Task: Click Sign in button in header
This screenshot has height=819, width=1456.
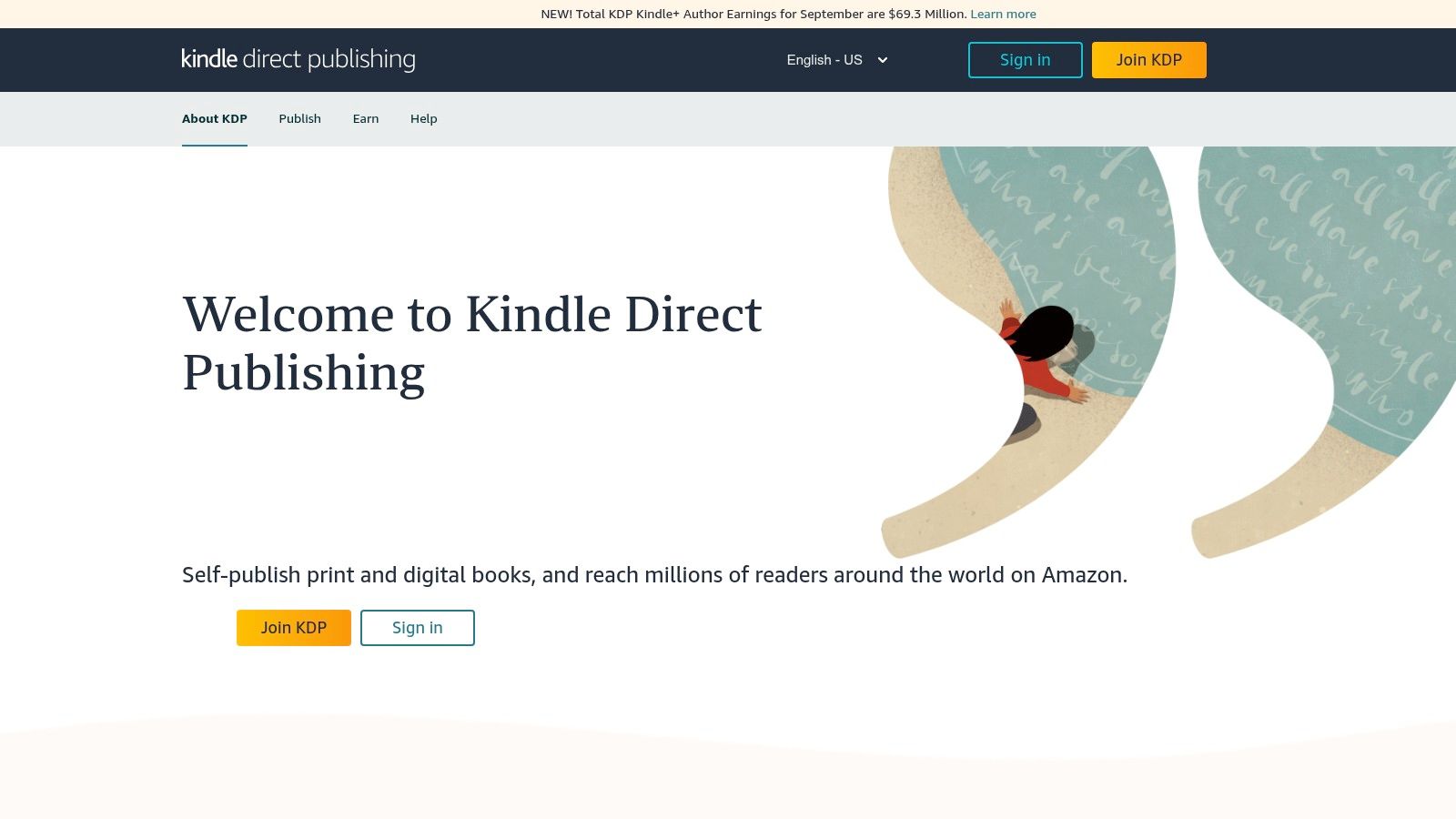Action: [1025, 60]
